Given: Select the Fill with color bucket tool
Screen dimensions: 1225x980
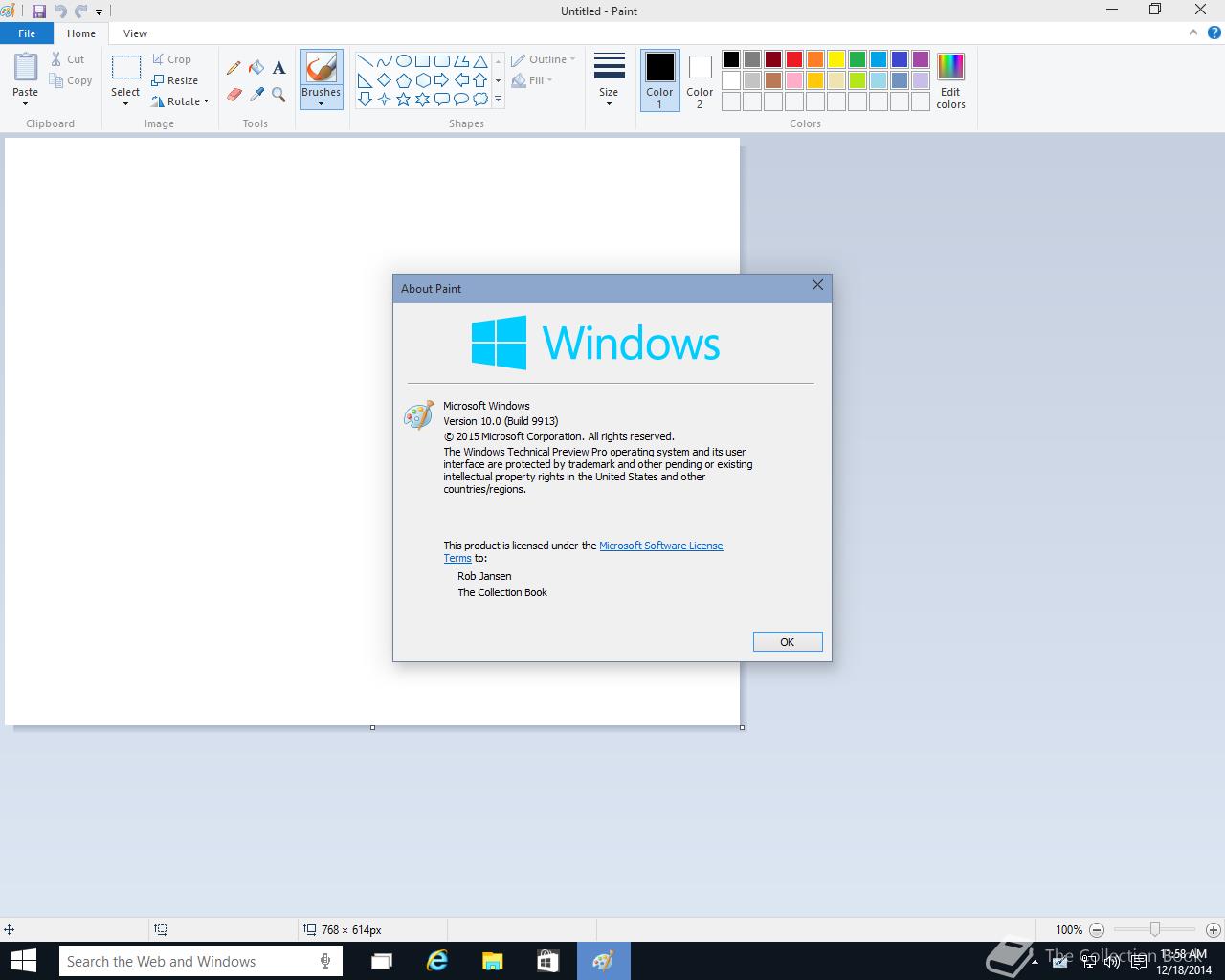Looking at the screenshot, I should point(256,68).
